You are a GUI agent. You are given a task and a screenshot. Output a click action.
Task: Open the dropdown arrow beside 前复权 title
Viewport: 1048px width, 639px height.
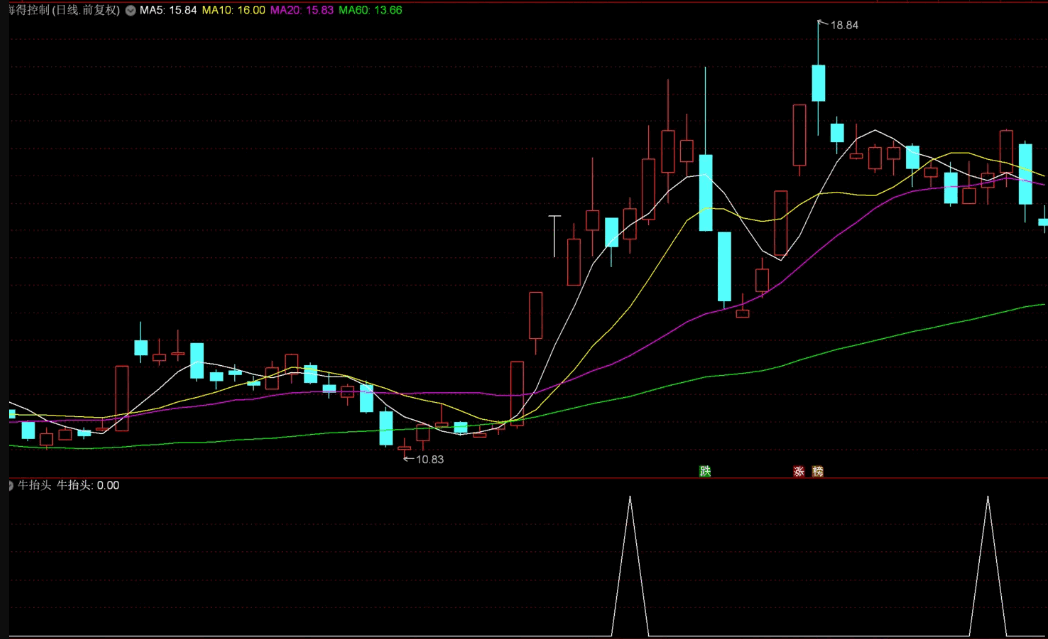[x=130, y=11]
